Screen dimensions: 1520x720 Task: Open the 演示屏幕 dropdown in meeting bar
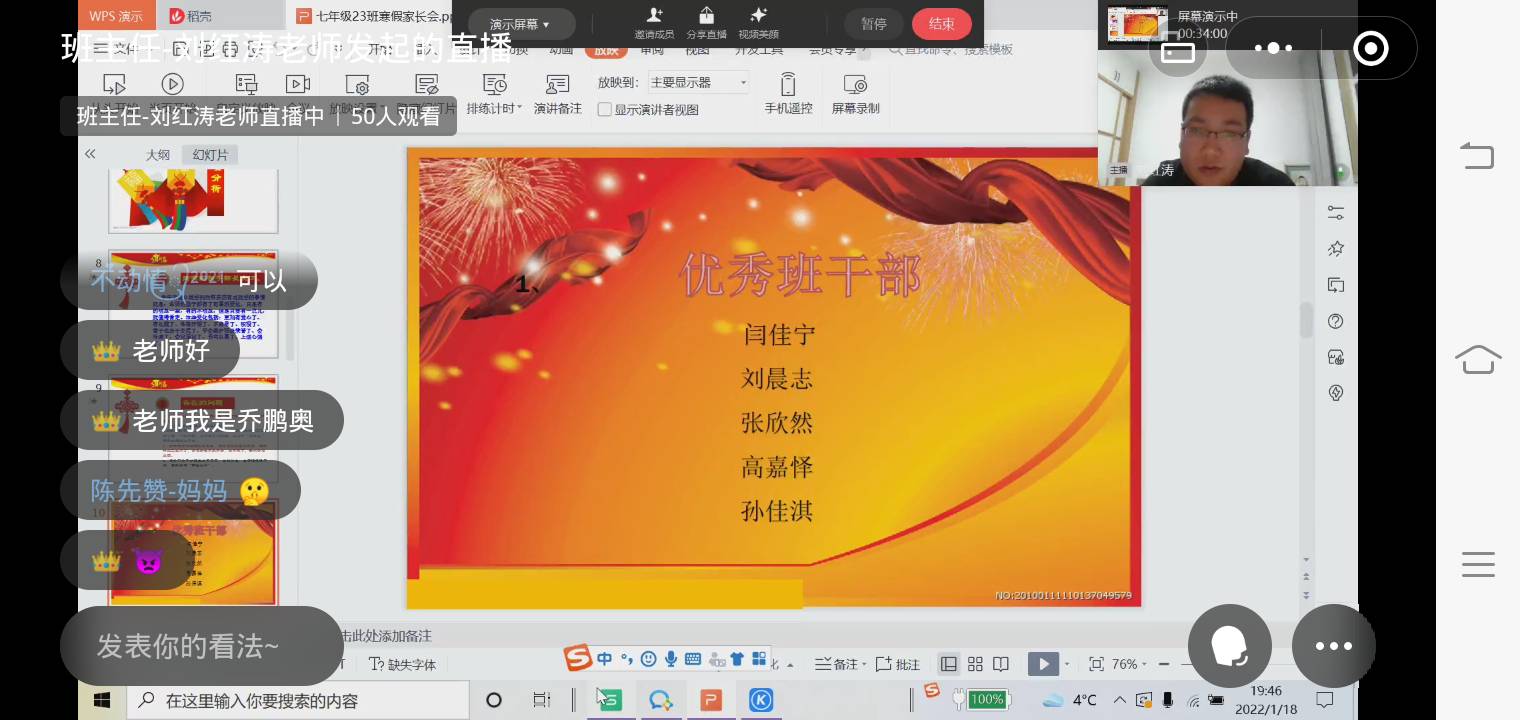tap(520, 24)
